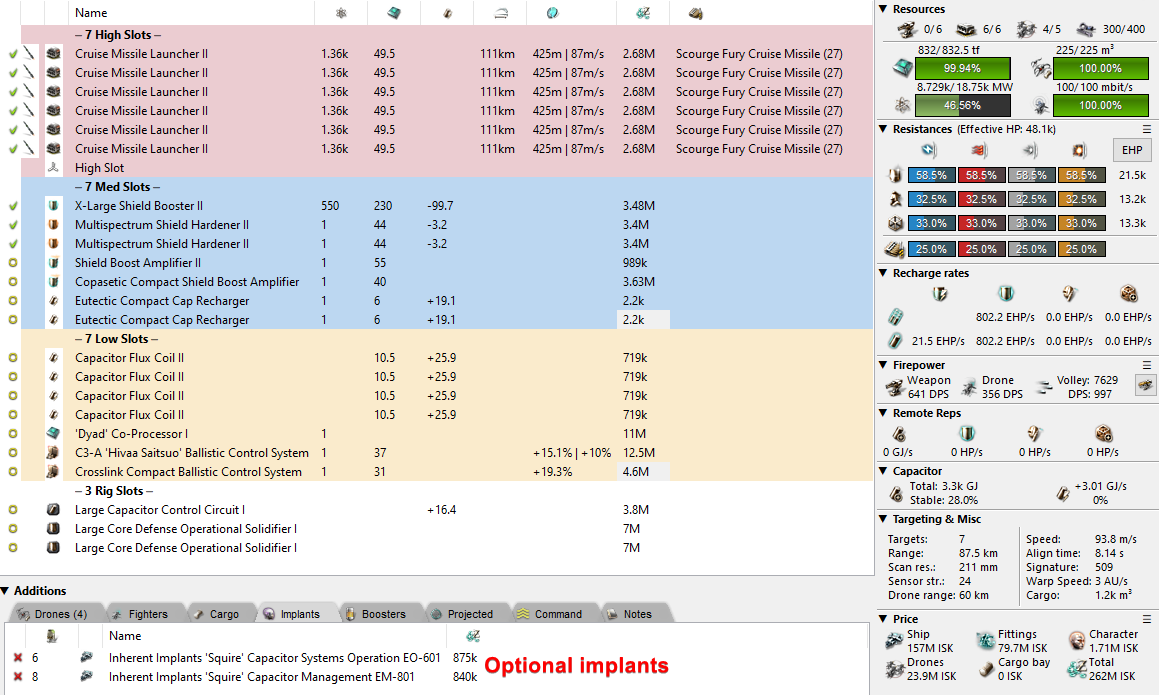The image size is (1159, 695).
Task: Collapse the Targeting & Misc section
Action: pos(883,519)
